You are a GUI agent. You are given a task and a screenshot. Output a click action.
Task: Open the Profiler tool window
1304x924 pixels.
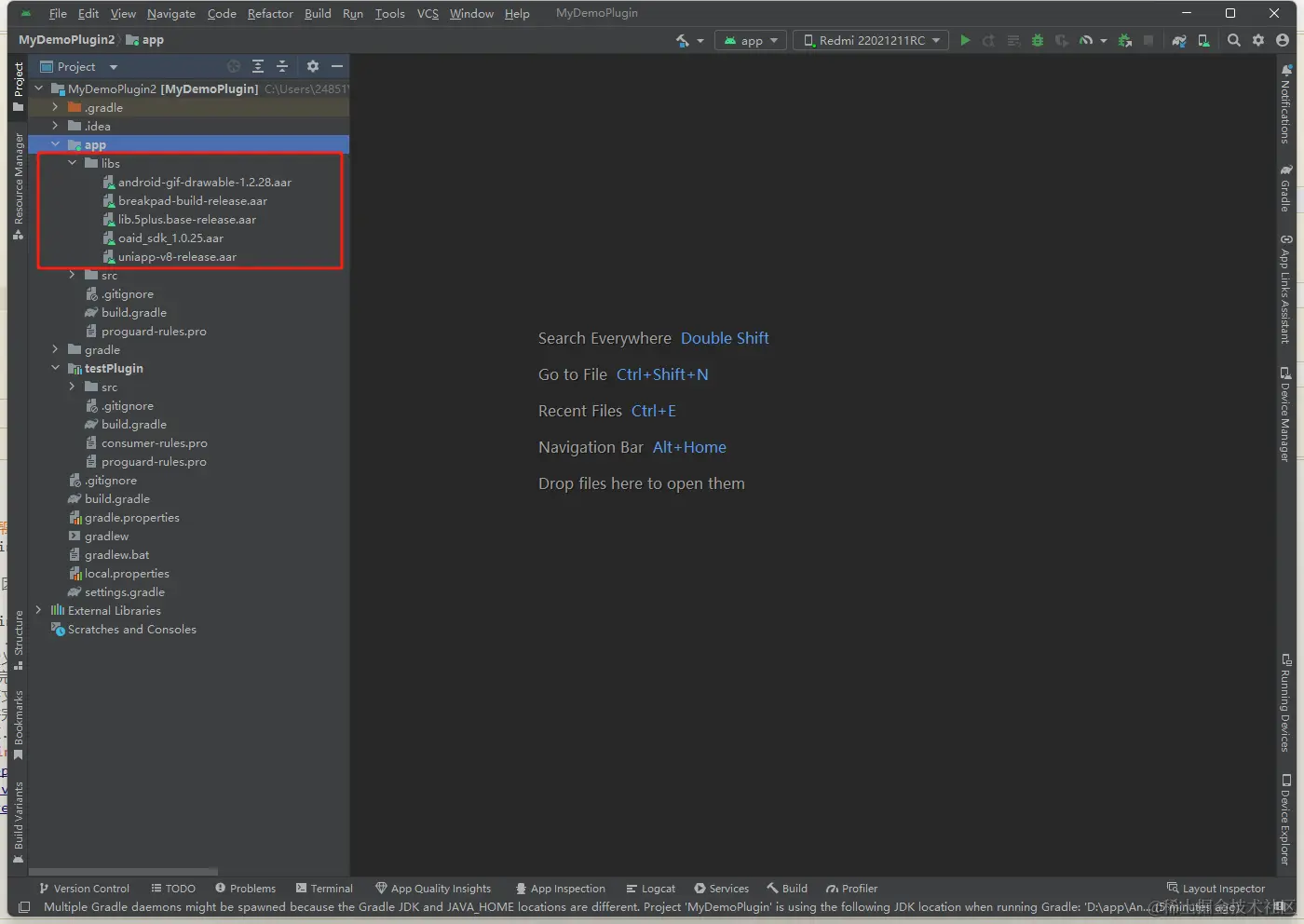tap(851, 889)
